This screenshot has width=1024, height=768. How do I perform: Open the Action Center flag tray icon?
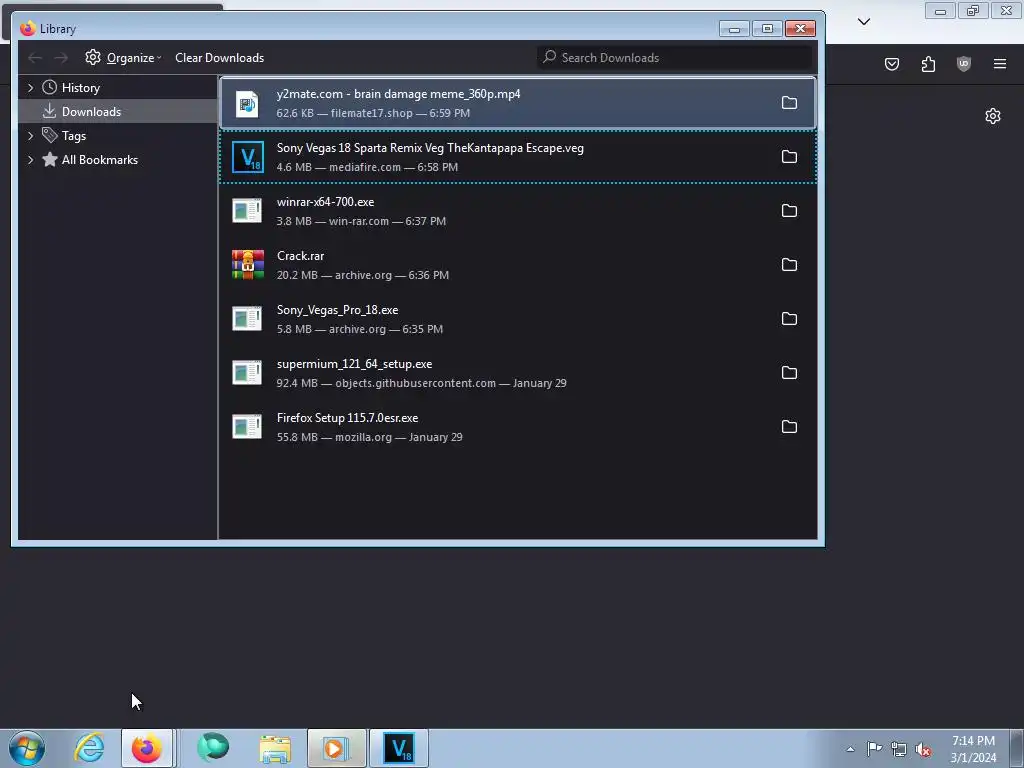(x=874, y=749)
